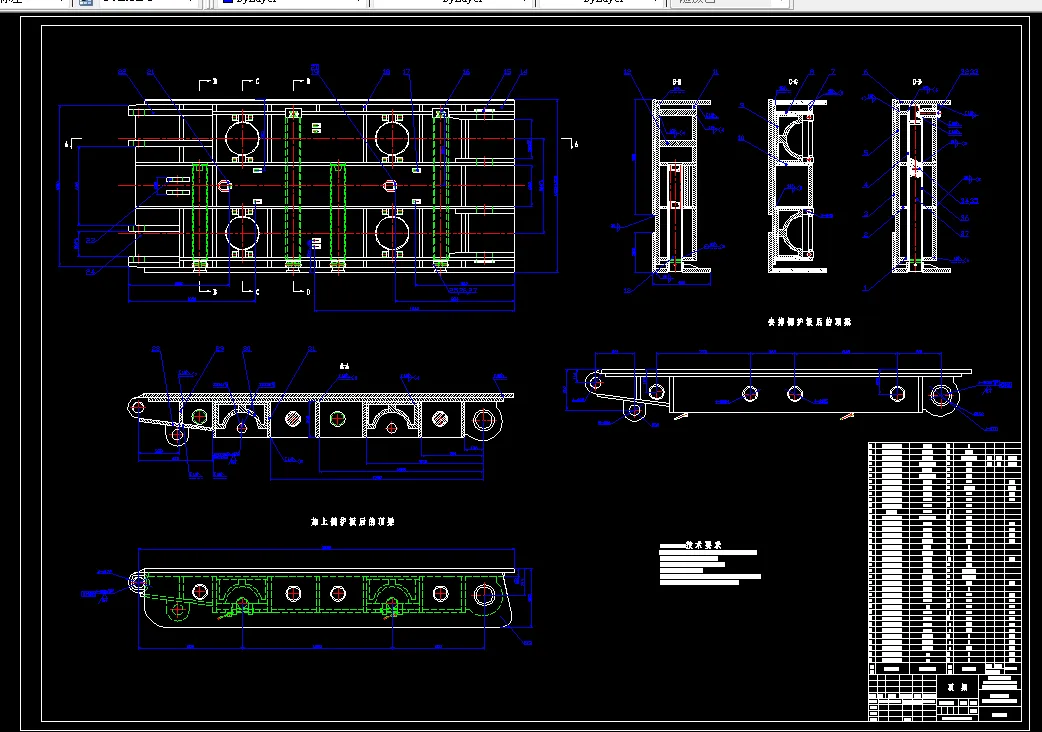Select the caption below the three section views
This screenshot has width=1042, height=732.
pos(809,321)
